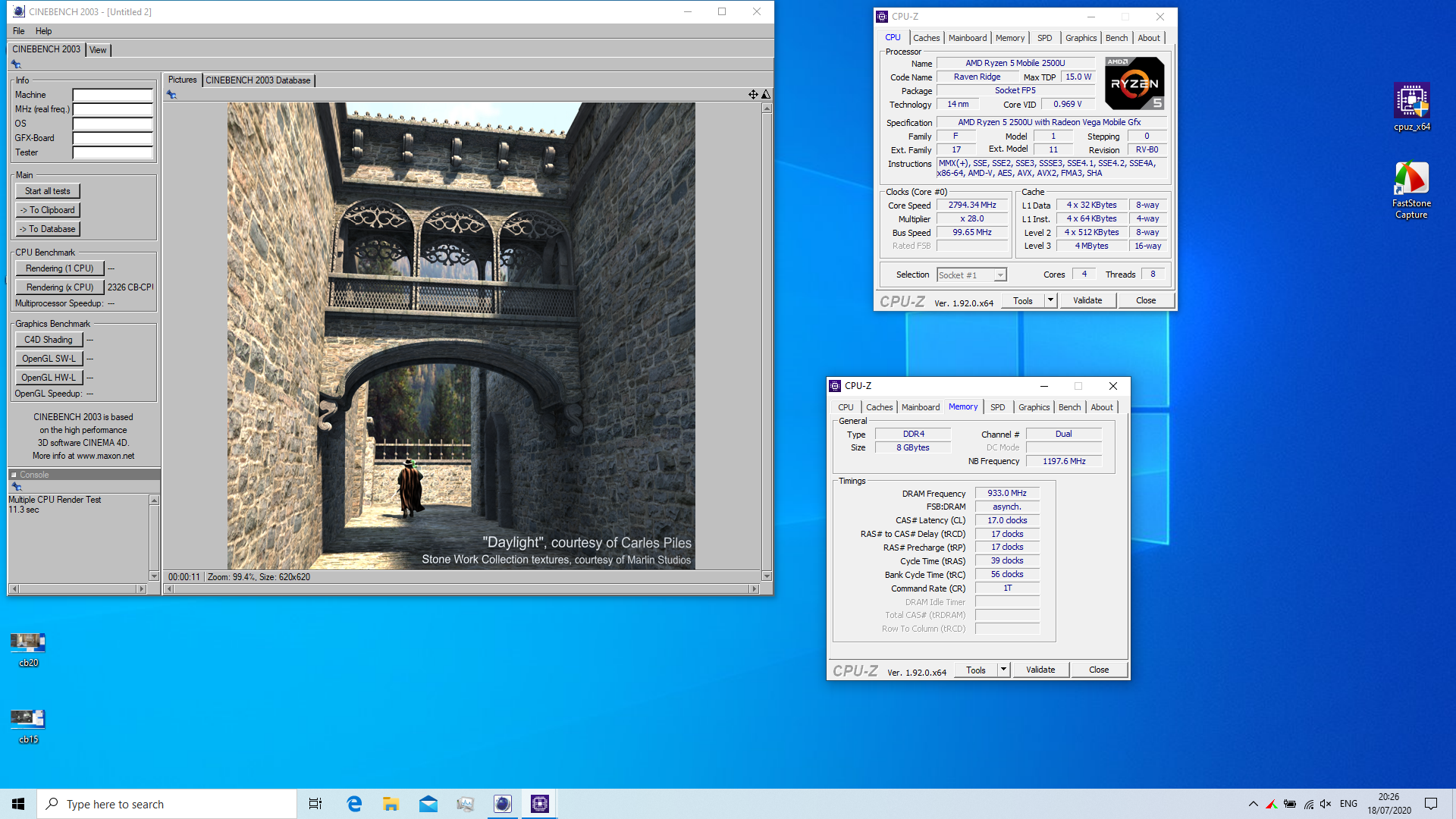Open the Action Center notifications icon
The image size is (1456, 819).
coord(1431,804)
